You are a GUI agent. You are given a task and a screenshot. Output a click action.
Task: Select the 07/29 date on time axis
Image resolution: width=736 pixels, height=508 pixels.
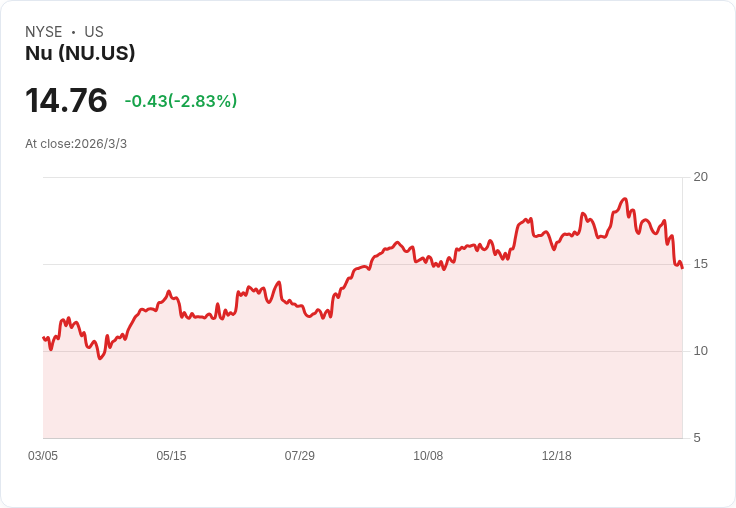299,456
